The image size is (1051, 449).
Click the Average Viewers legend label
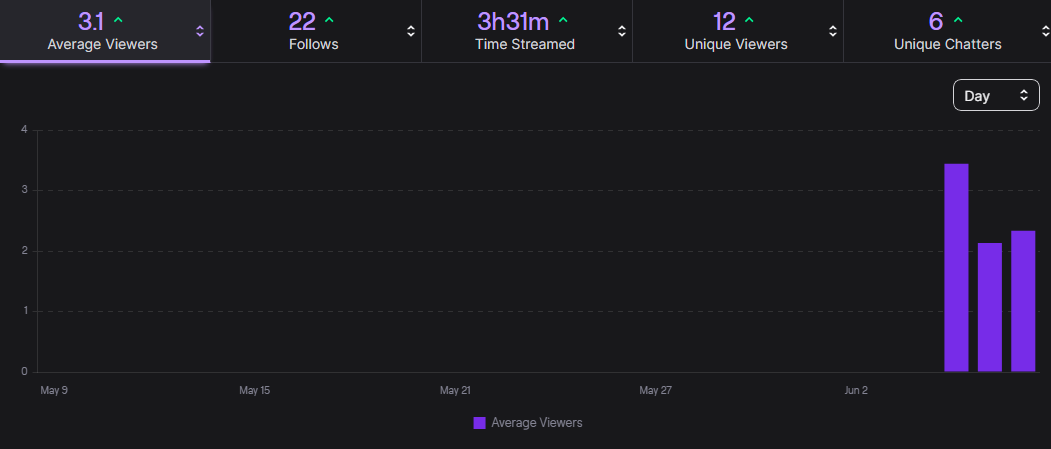click(536, 423)
